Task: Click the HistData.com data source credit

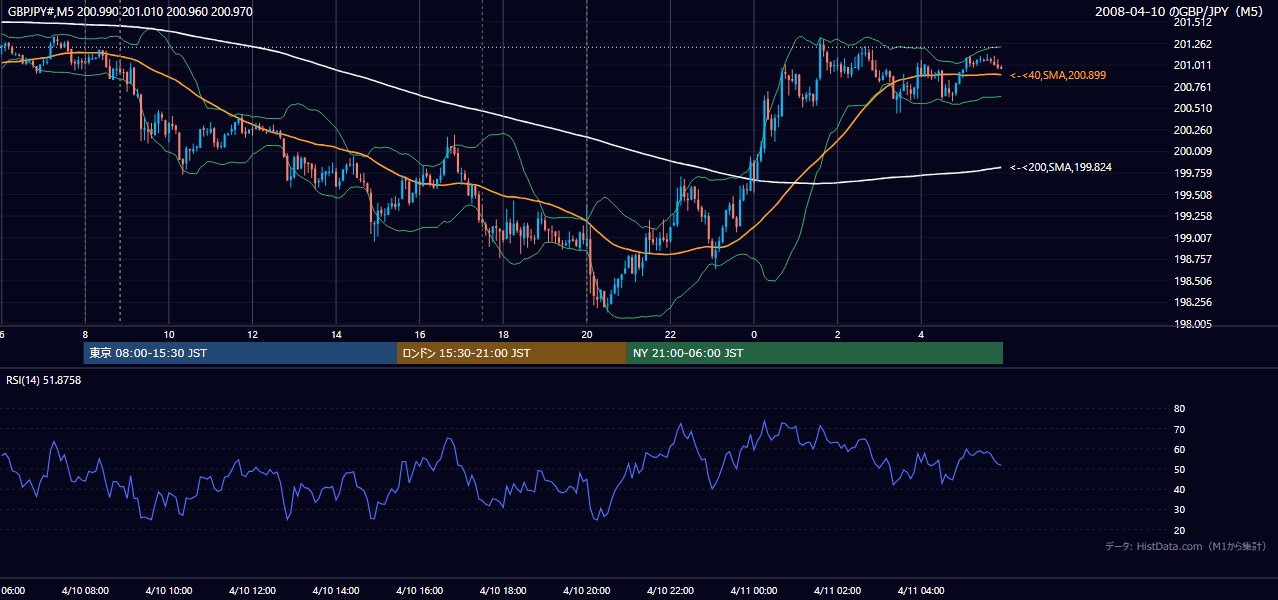Action: click(1186, 546)
